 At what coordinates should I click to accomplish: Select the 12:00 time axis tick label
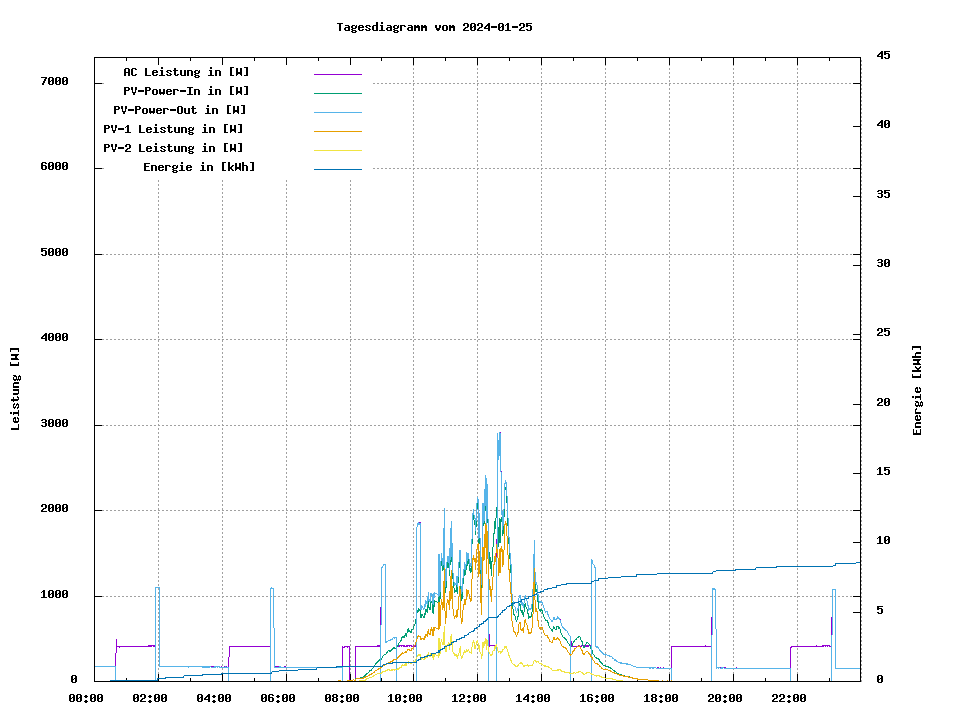click(469, 698)
